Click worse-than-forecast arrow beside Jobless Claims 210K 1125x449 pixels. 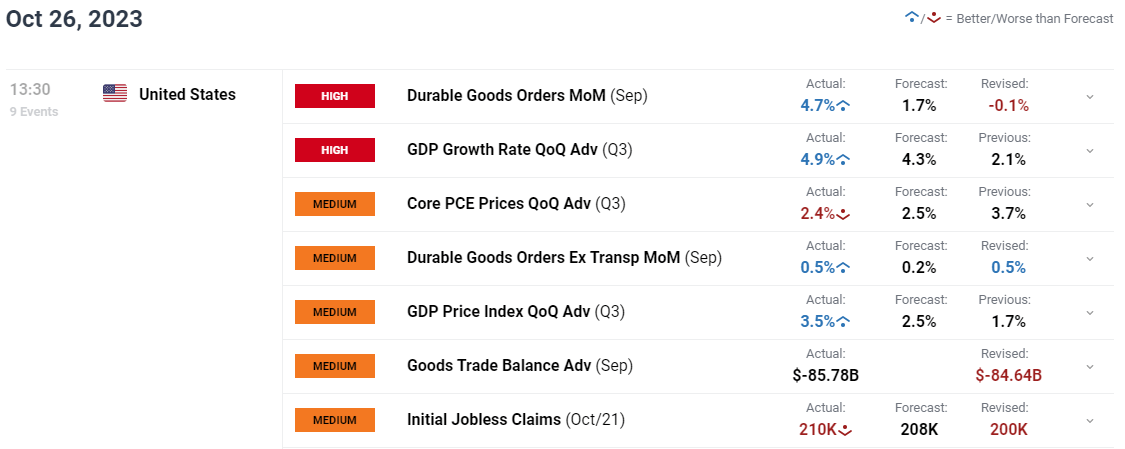point(845,429)
